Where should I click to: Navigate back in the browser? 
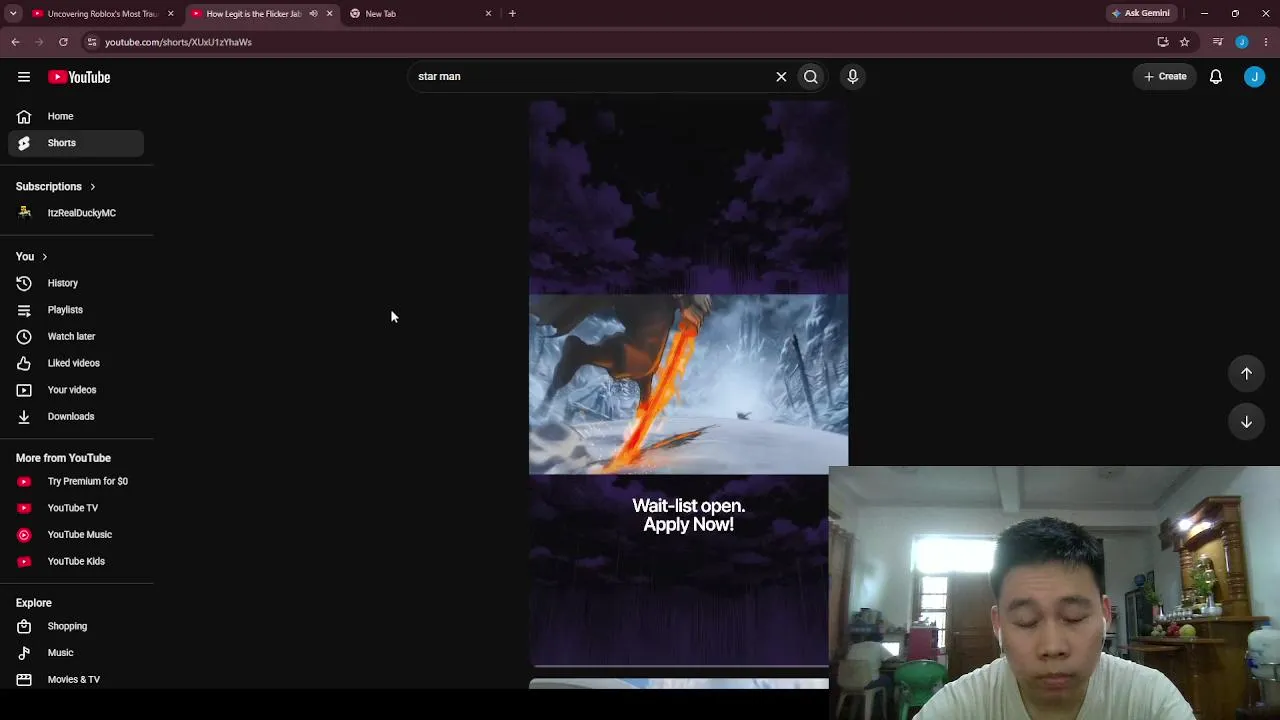[x=15, y=42]
